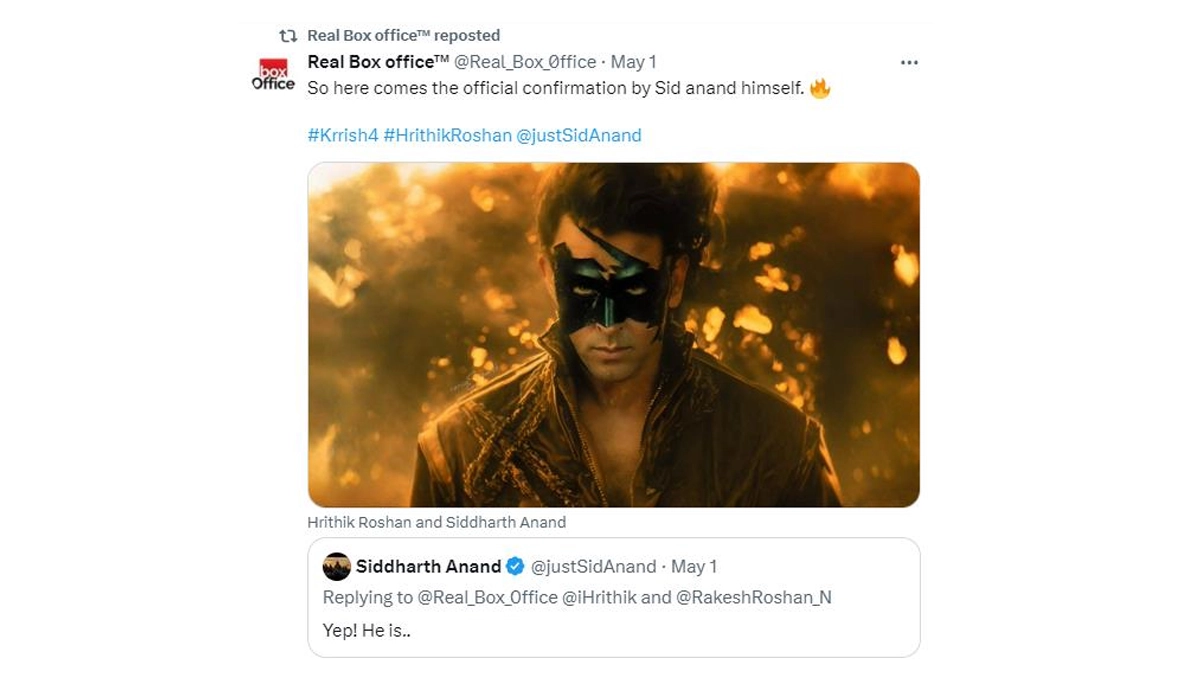Screen dimensions: 1200x675
Task: Click the @Real_Box_Office handle in the tweet header
Action: 525,62
